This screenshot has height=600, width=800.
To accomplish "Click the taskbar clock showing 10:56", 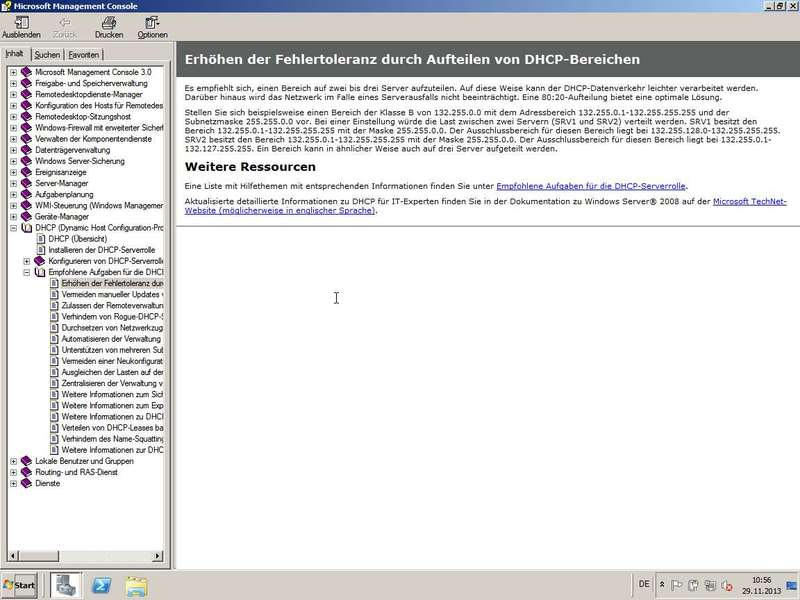I will click(x=761, y=581).
